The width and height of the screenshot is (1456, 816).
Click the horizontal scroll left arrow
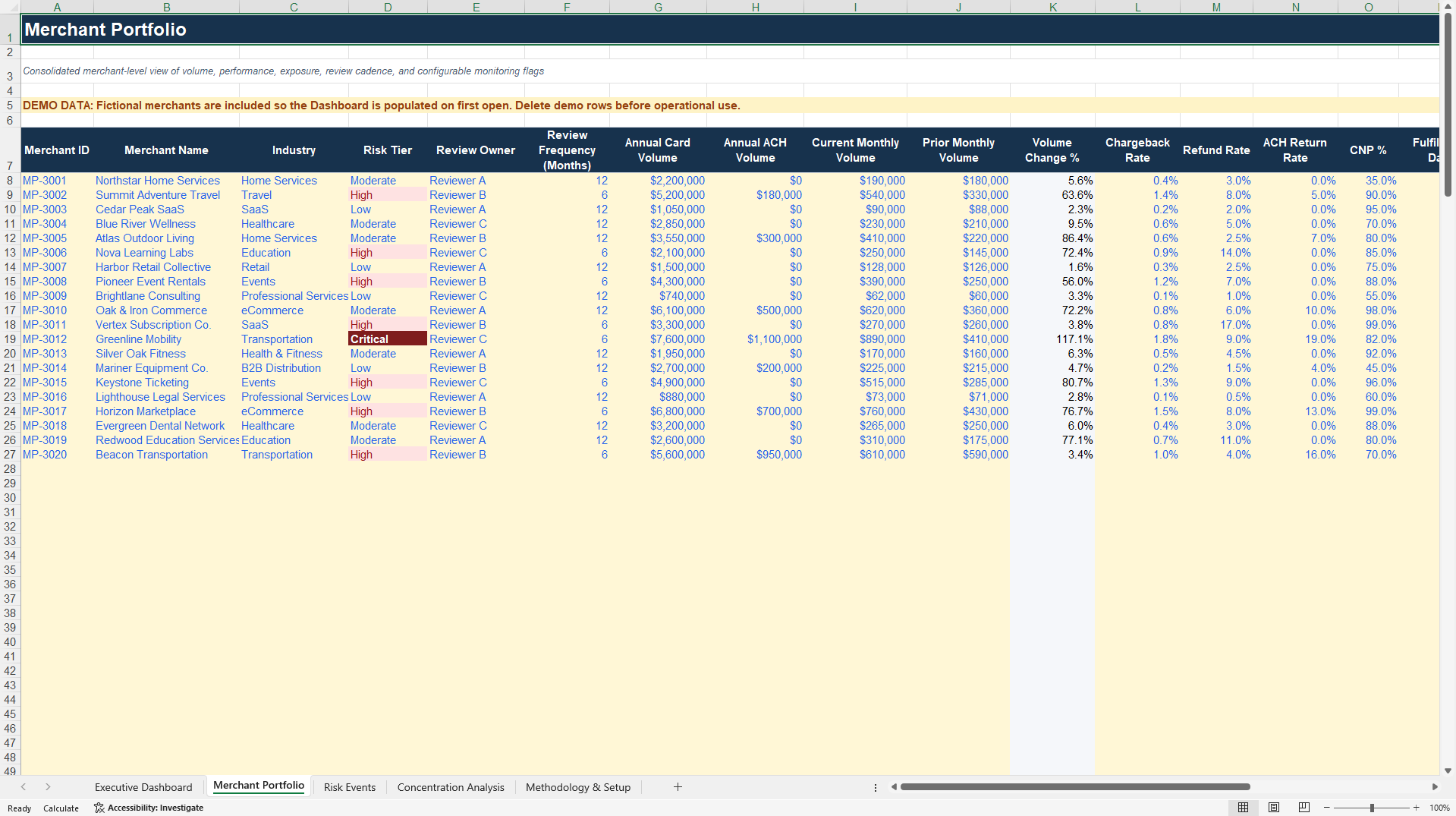tap(894, 787)
